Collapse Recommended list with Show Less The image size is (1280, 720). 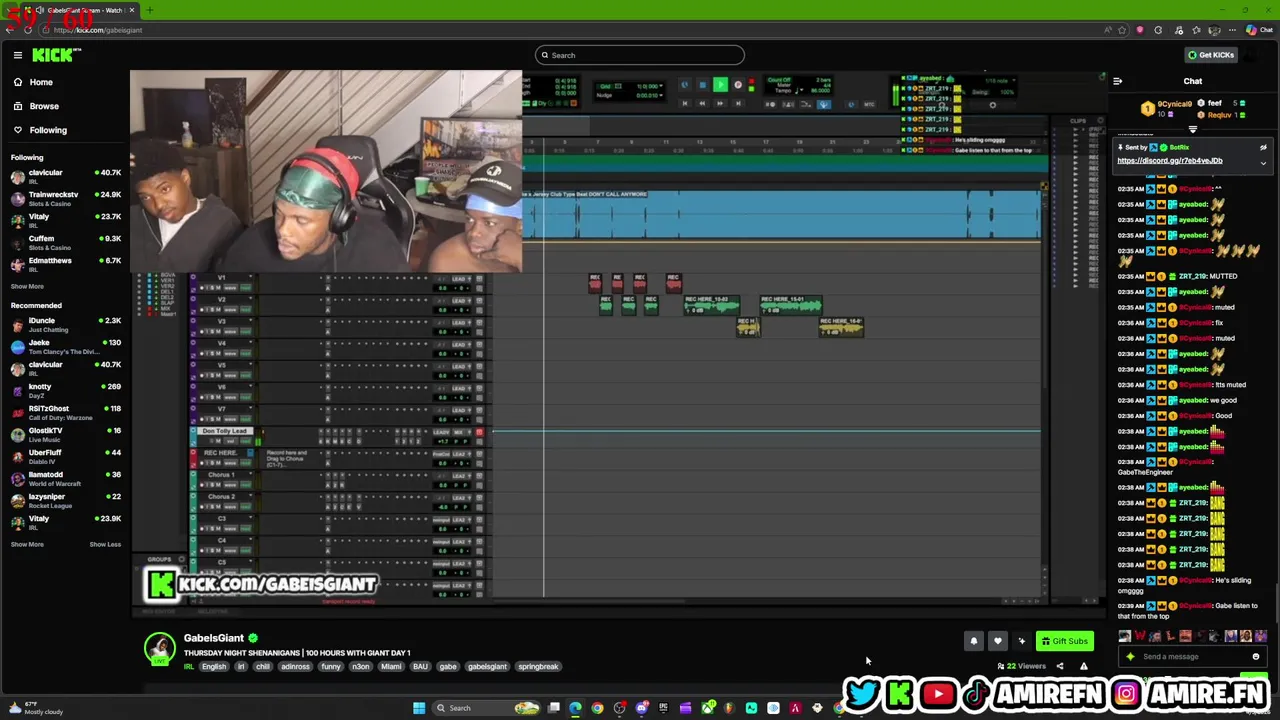[x=105, y=544]
